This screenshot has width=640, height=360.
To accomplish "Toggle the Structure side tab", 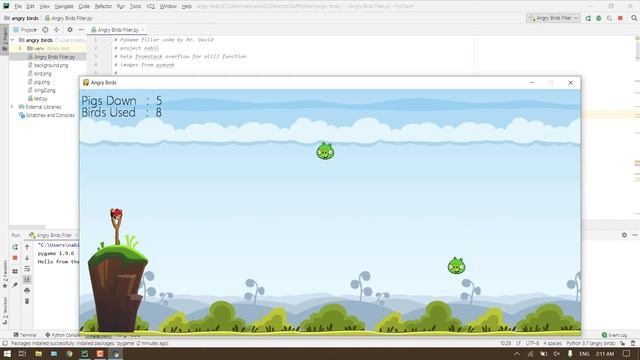I will pos(5,311).
